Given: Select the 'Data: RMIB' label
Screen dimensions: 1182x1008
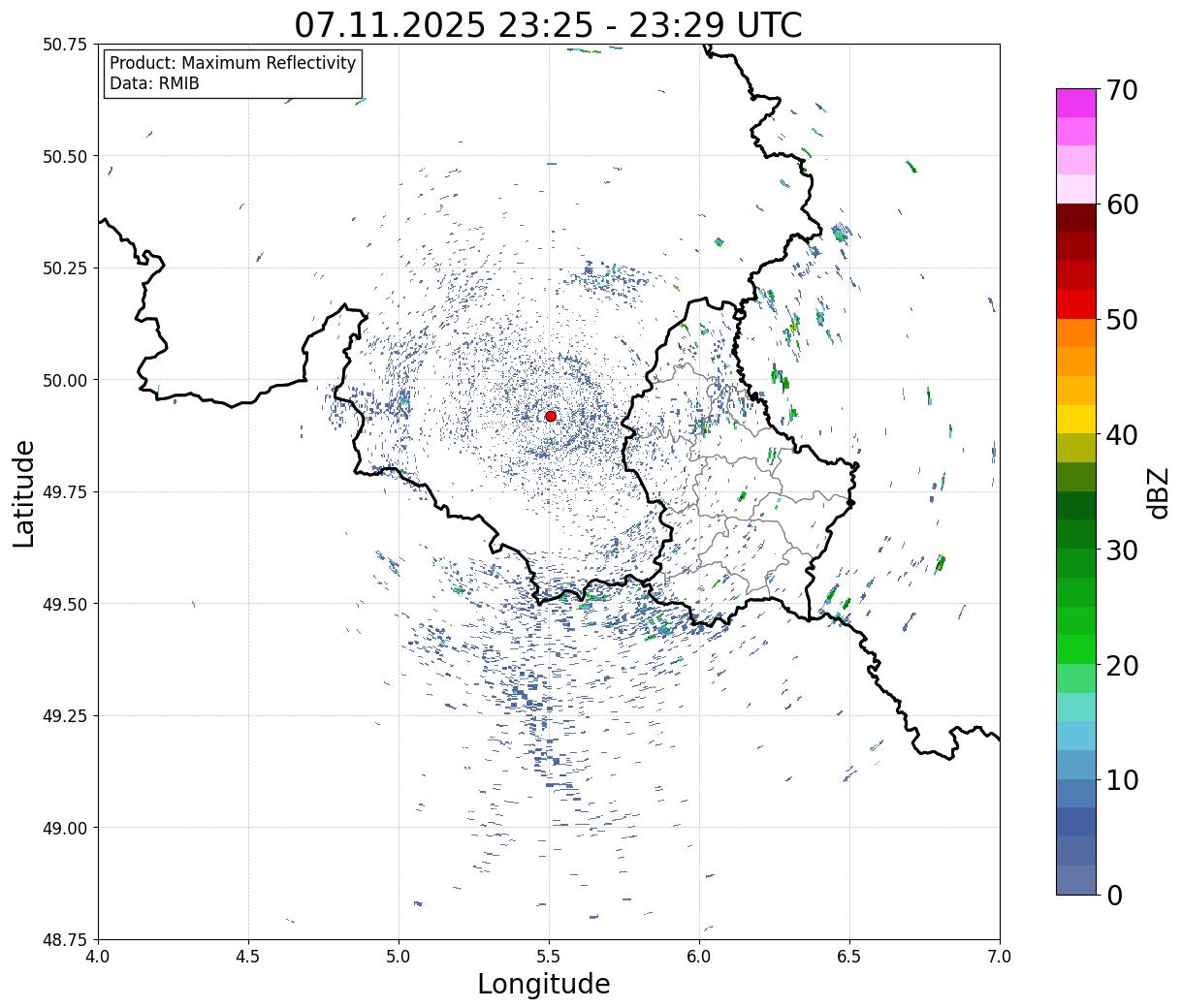Looking at the screenshot, I should pyautogui.click(x=154, y=83).
